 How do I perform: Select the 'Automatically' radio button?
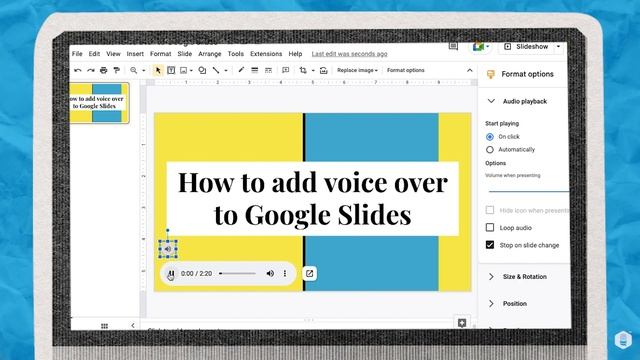[490, 150]
